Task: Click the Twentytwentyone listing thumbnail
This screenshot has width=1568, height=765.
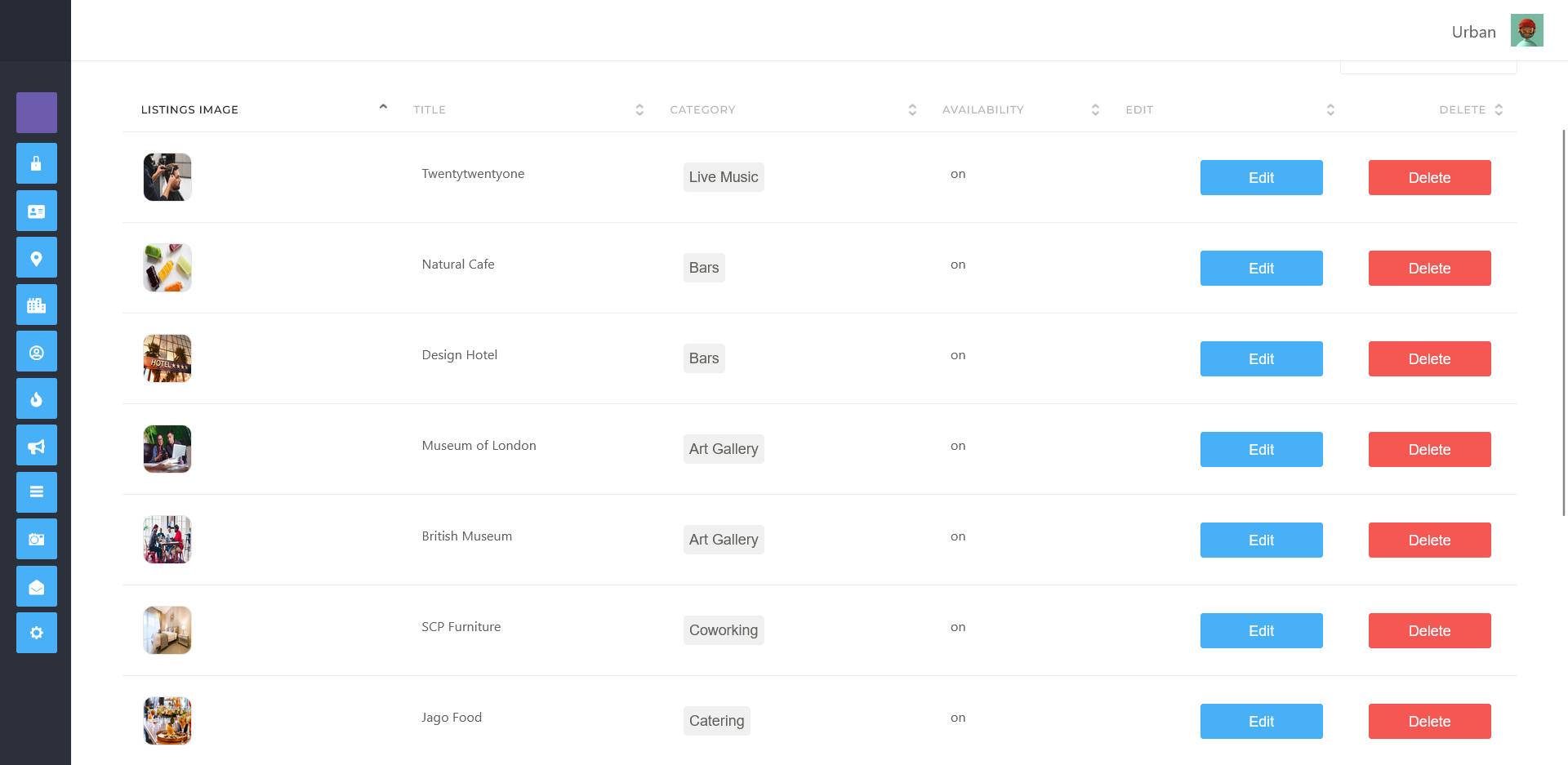Action: point(167,176)
